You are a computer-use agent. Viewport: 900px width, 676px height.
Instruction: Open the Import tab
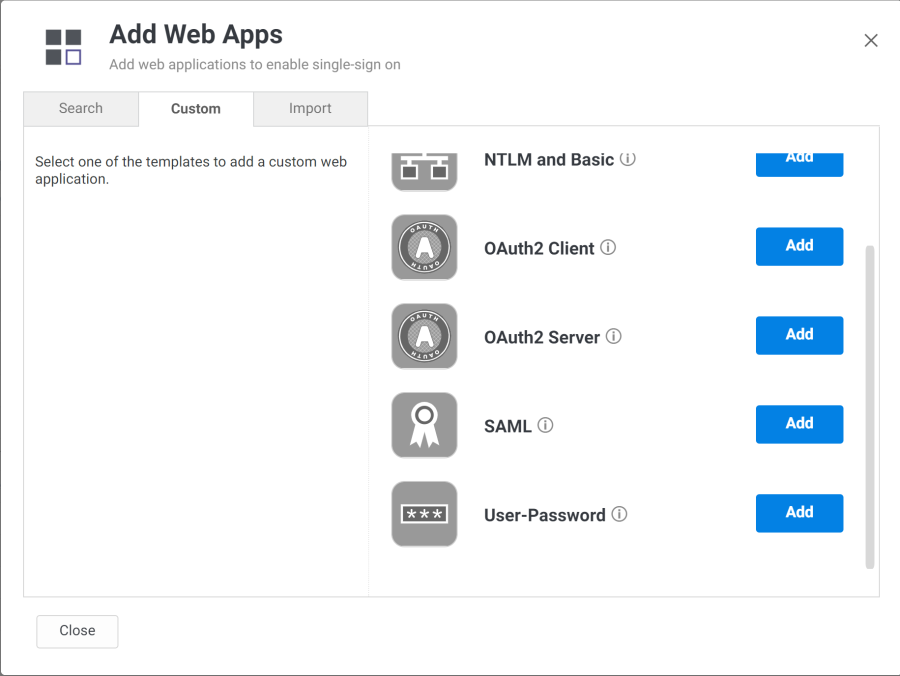point(310,109)
